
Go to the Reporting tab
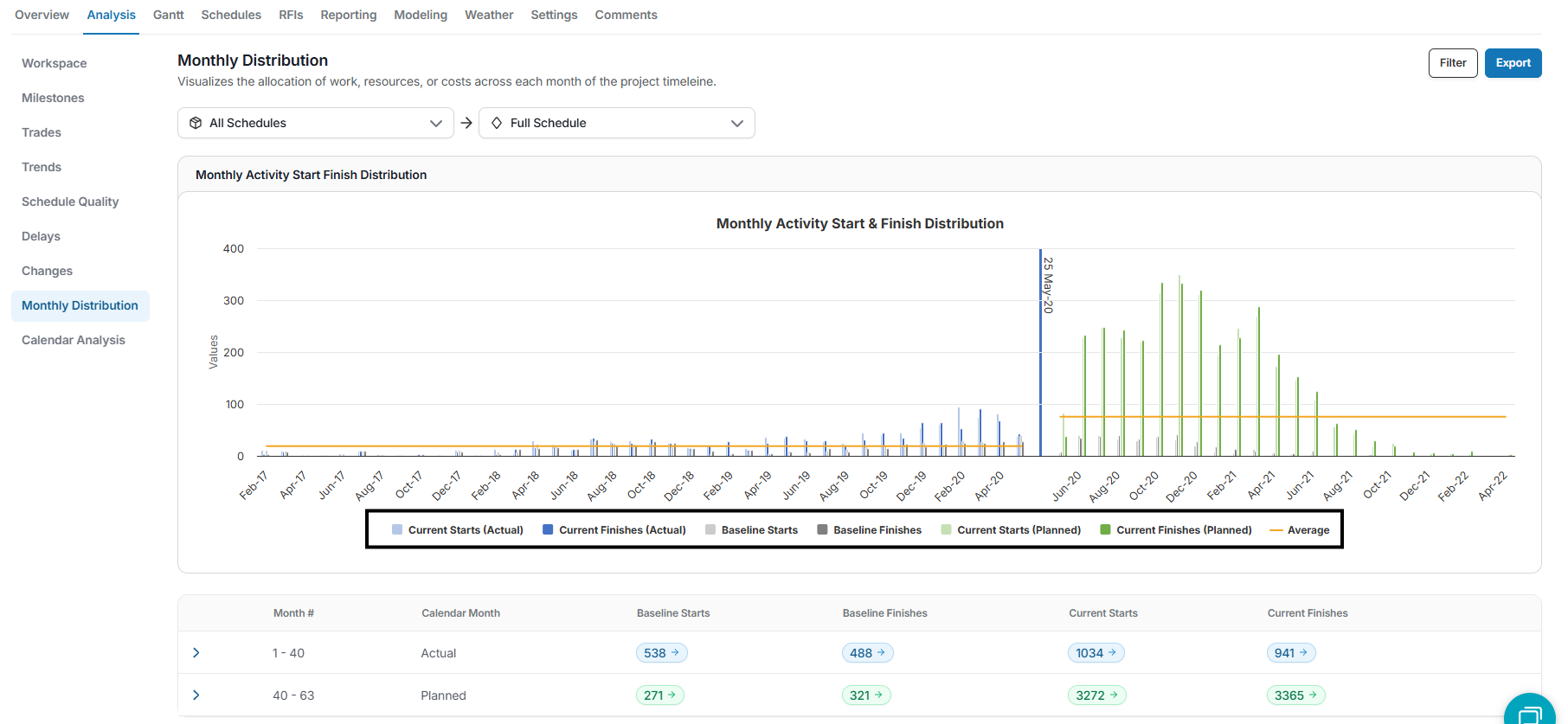click(349, 15)
